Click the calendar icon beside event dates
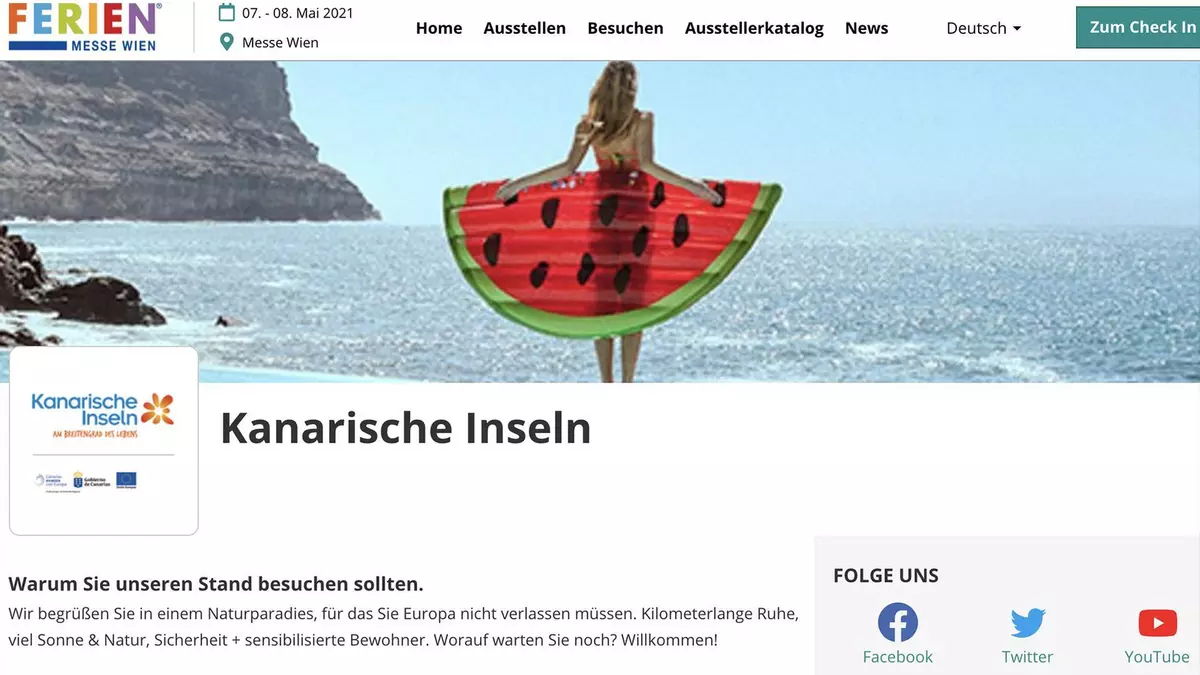The height and width of the screenshot is (675, 1200). pos(227,13)
